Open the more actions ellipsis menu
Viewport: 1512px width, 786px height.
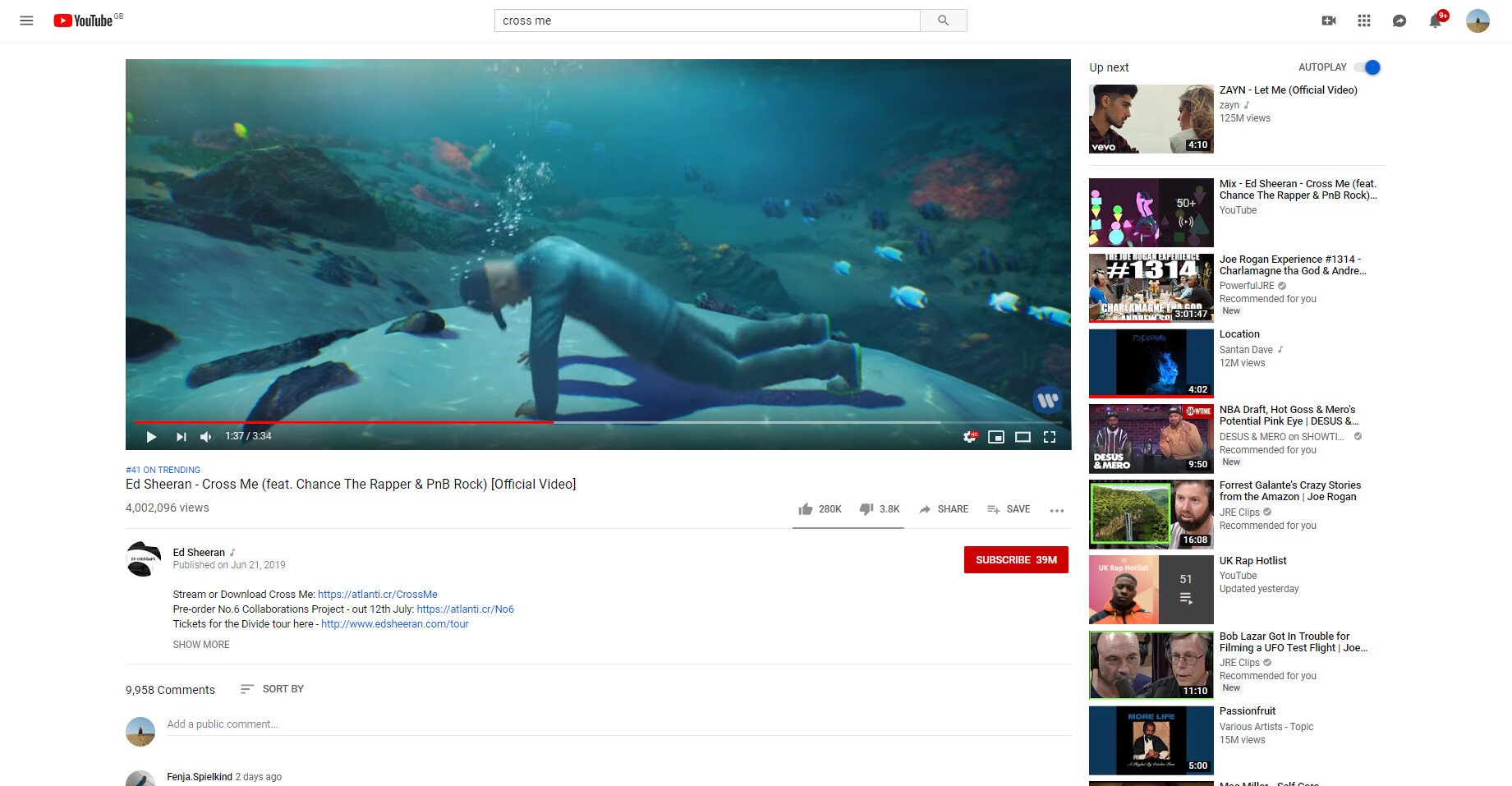coord(1057,510)
